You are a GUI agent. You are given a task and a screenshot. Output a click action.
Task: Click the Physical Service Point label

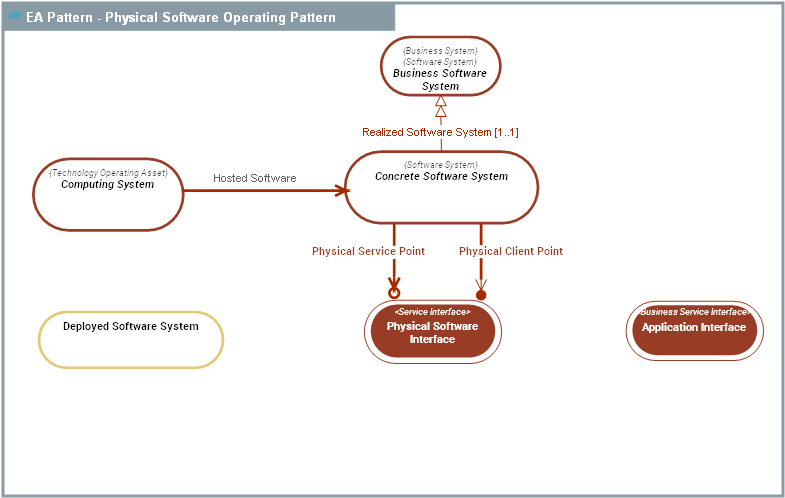coord(368,251)
